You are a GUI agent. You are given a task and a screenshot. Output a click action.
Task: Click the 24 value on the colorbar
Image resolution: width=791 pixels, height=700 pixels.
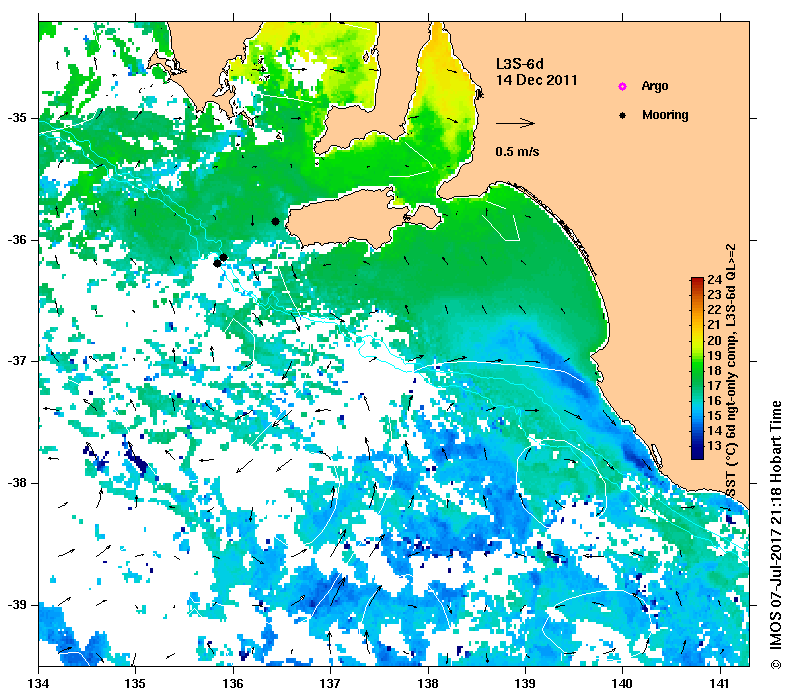pos(714,280)
